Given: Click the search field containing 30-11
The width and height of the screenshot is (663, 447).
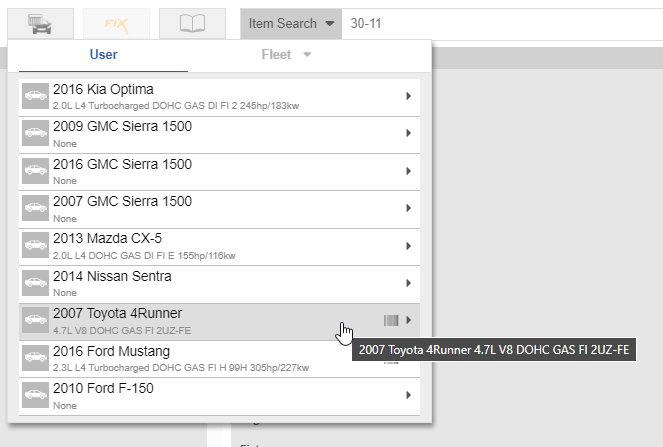Looking at the screenshot, I should [x=500, y=23].
